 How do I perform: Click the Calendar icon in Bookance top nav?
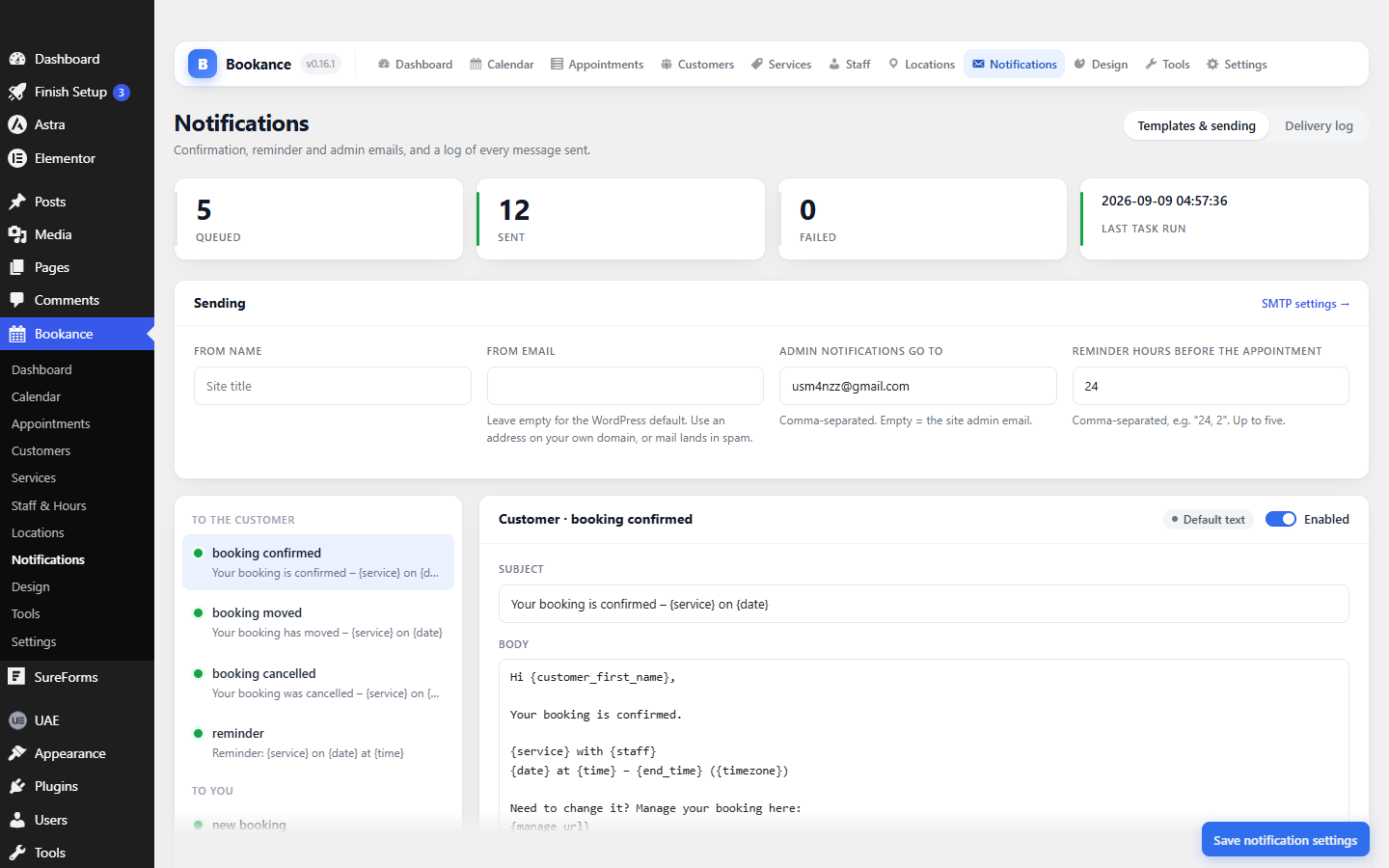tap(476, 64)
